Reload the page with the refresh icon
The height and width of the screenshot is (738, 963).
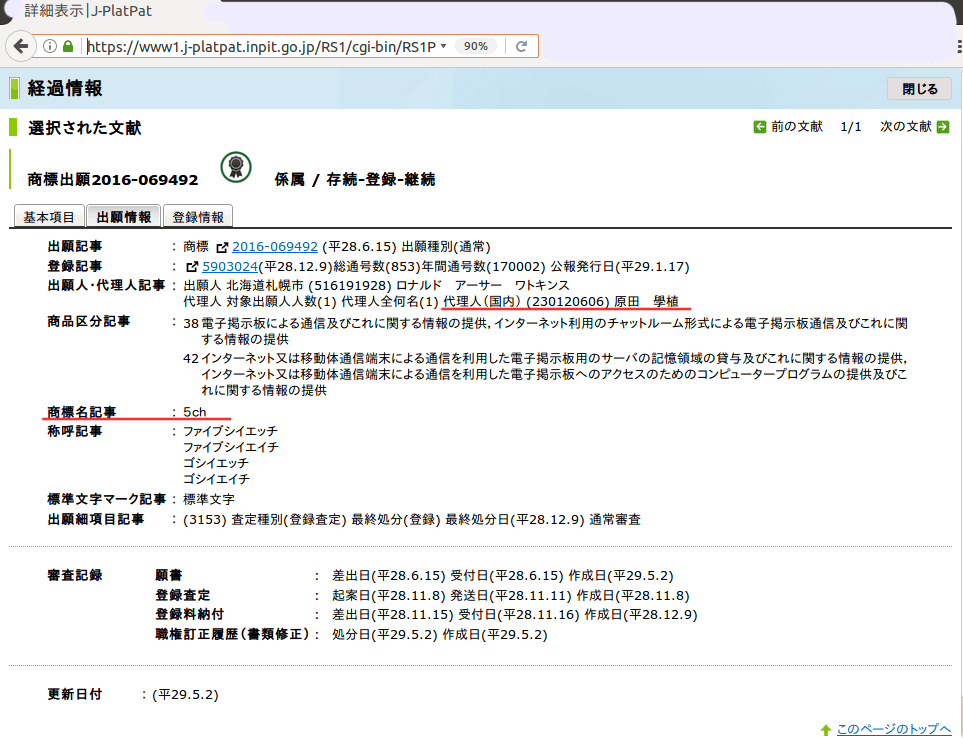522,46
